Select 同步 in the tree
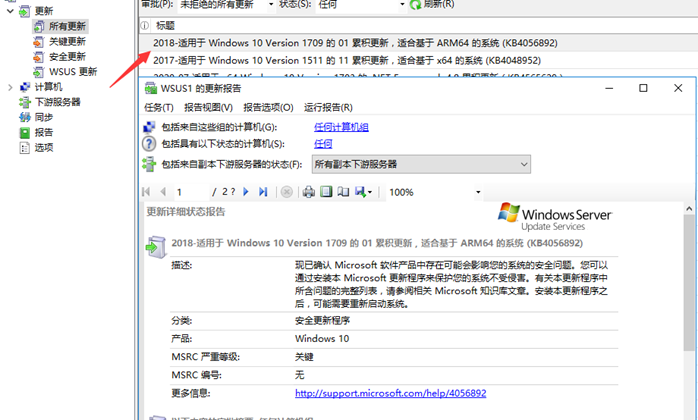Viewport: 698px width, 420px height. point(44,117)
